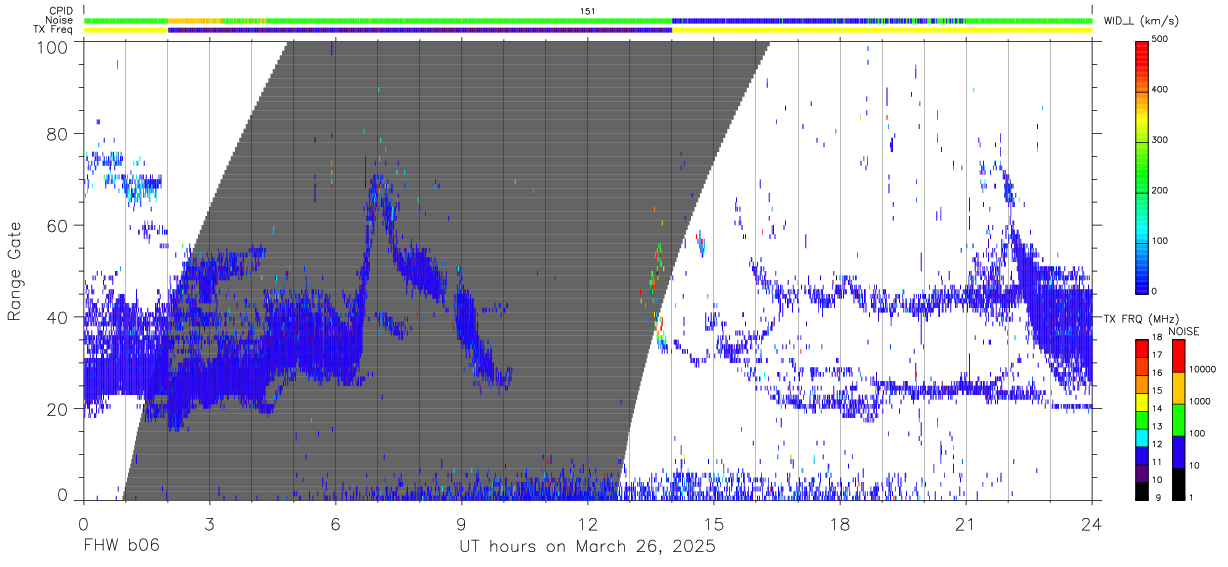Click the UT hour 3 tick label
Image resolution: width=1228 pixels, height=567 pixels.
point(209,524)
